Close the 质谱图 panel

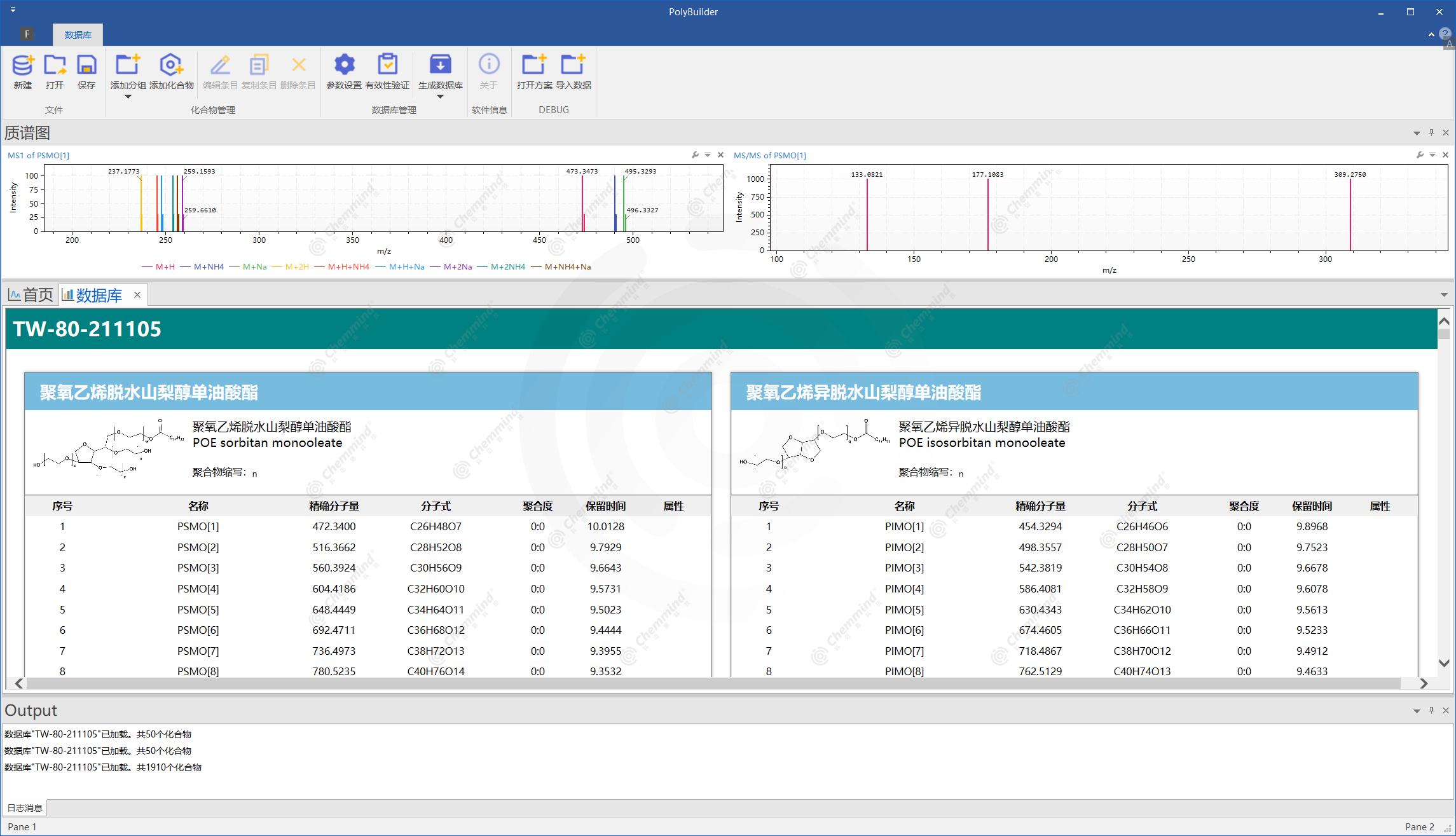1446,133
